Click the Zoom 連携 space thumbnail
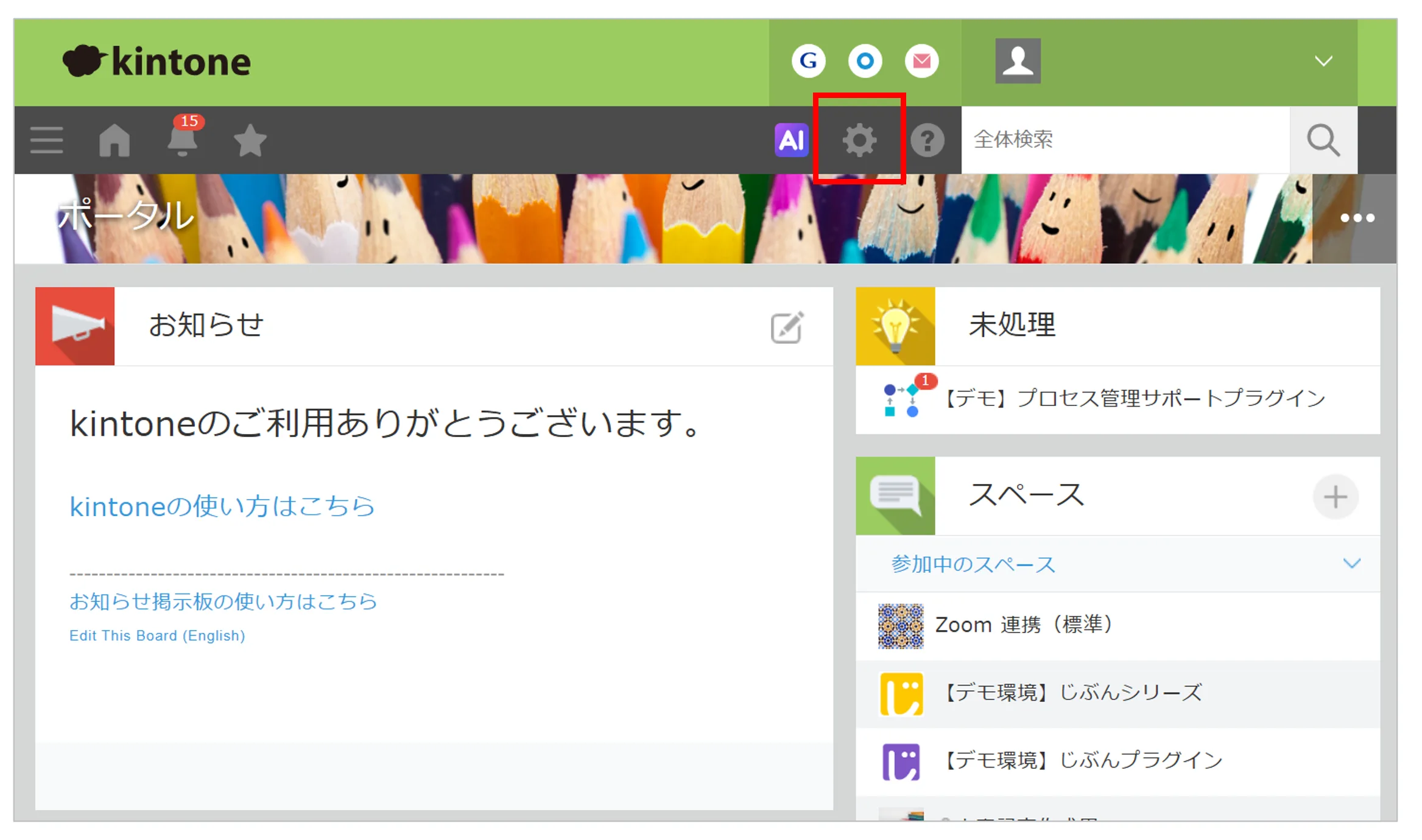The width and height of the screenshot is (1422, 840). (901, 626)
